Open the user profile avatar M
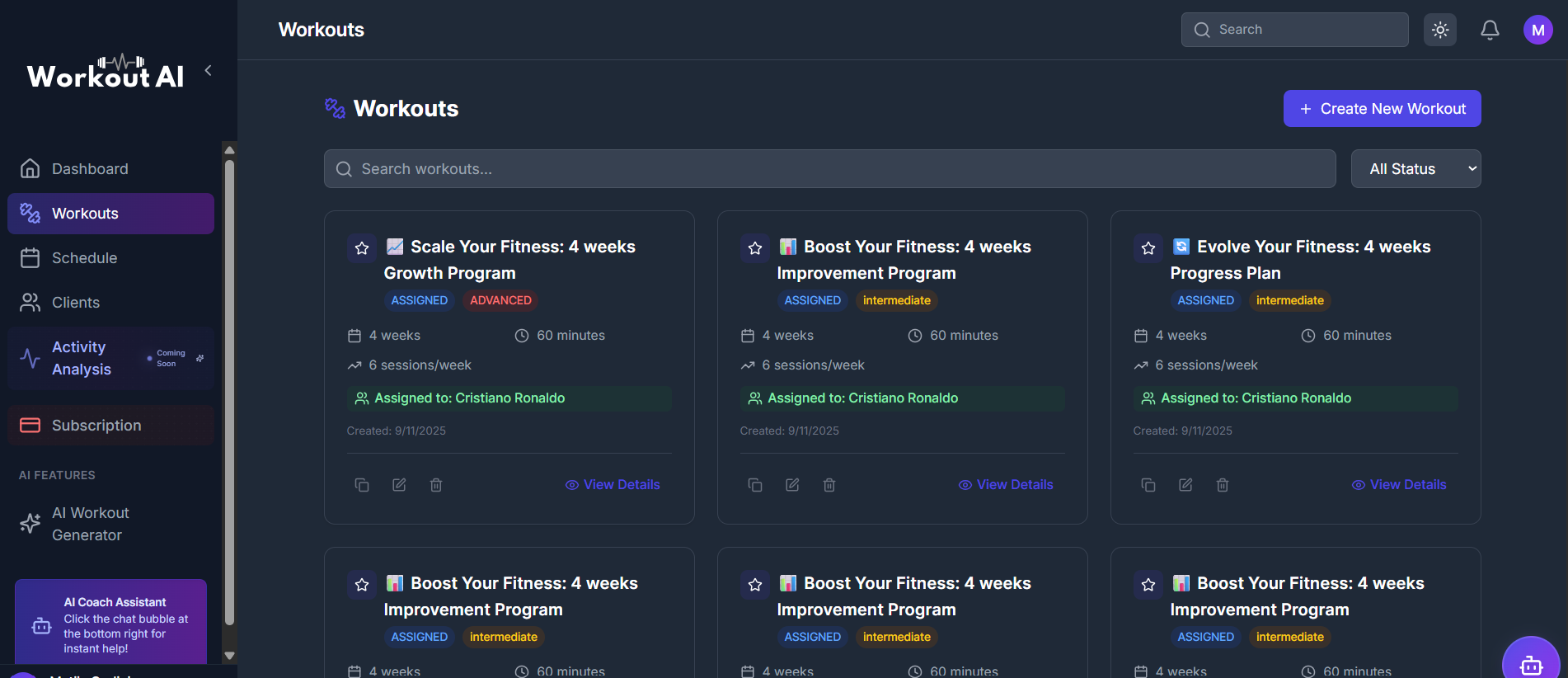Image resolution: width=1568 pixels, height=678 pixels. [x=1537, y=31]
